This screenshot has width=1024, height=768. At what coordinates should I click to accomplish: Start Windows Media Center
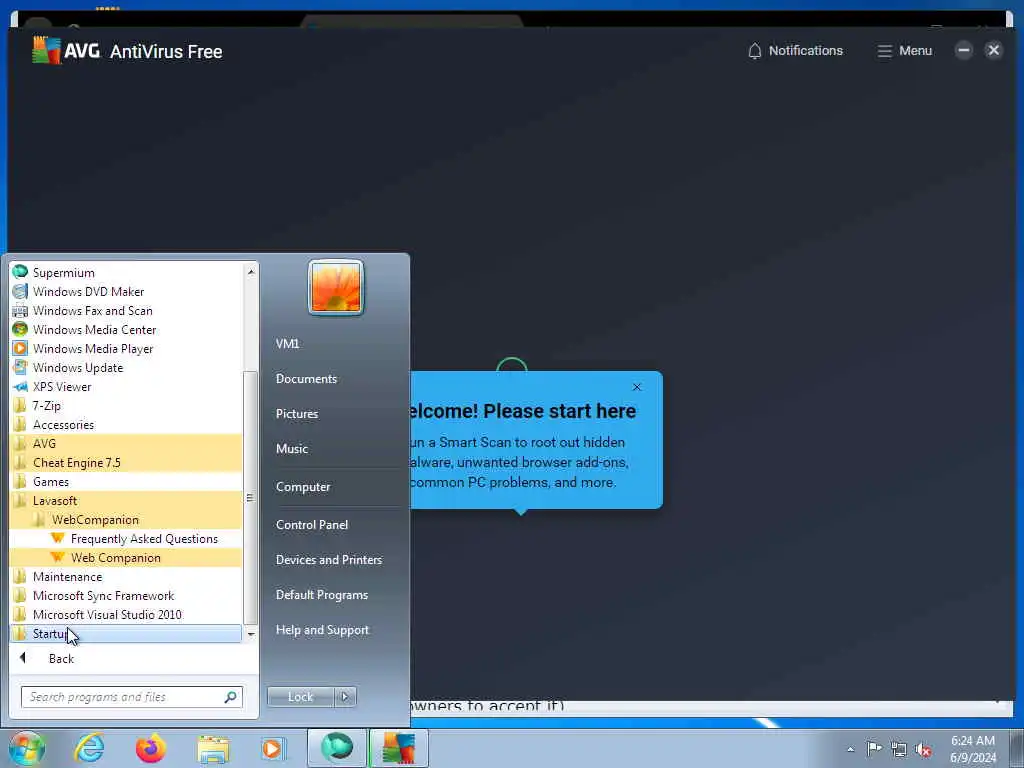click(x=126, y=329)
